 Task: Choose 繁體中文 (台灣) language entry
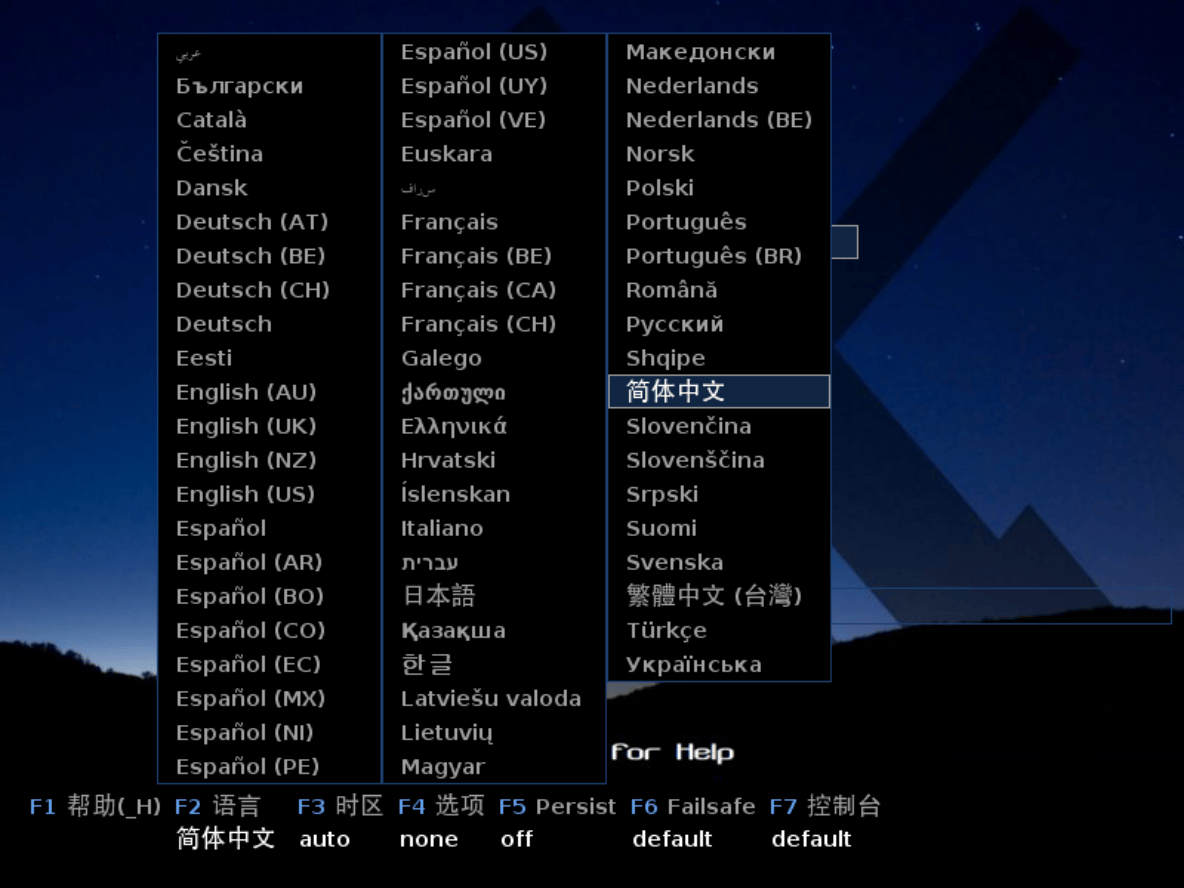[714, 596]
